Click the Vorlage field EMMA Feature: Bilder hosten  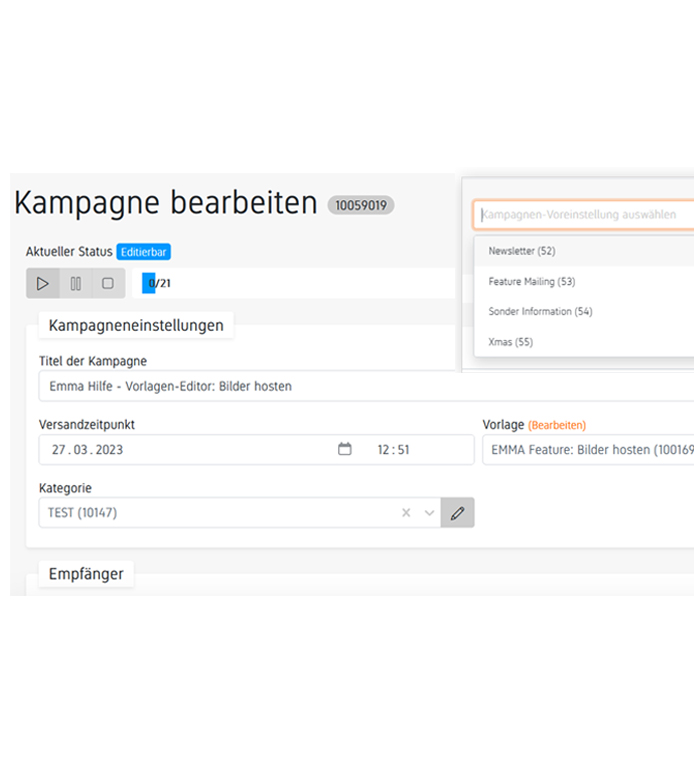(587, 450)
